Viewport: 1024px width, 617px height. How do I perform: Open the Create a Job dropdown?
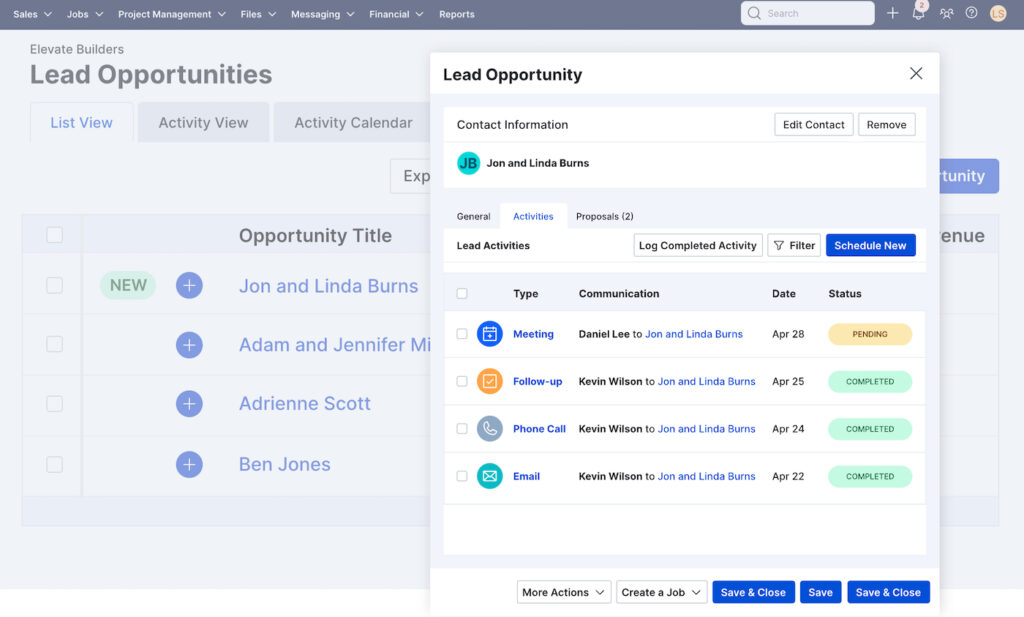pyautogui.click(x=662, y=592)
